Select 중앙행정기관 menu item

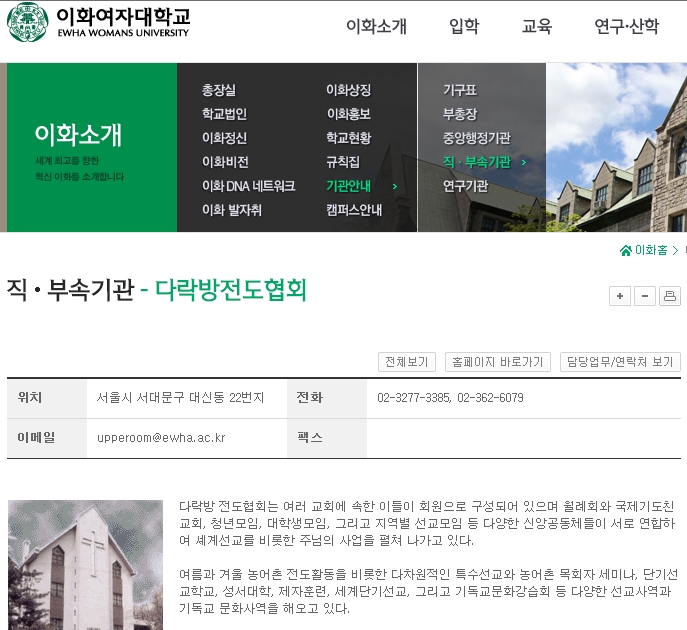(477, 138)
